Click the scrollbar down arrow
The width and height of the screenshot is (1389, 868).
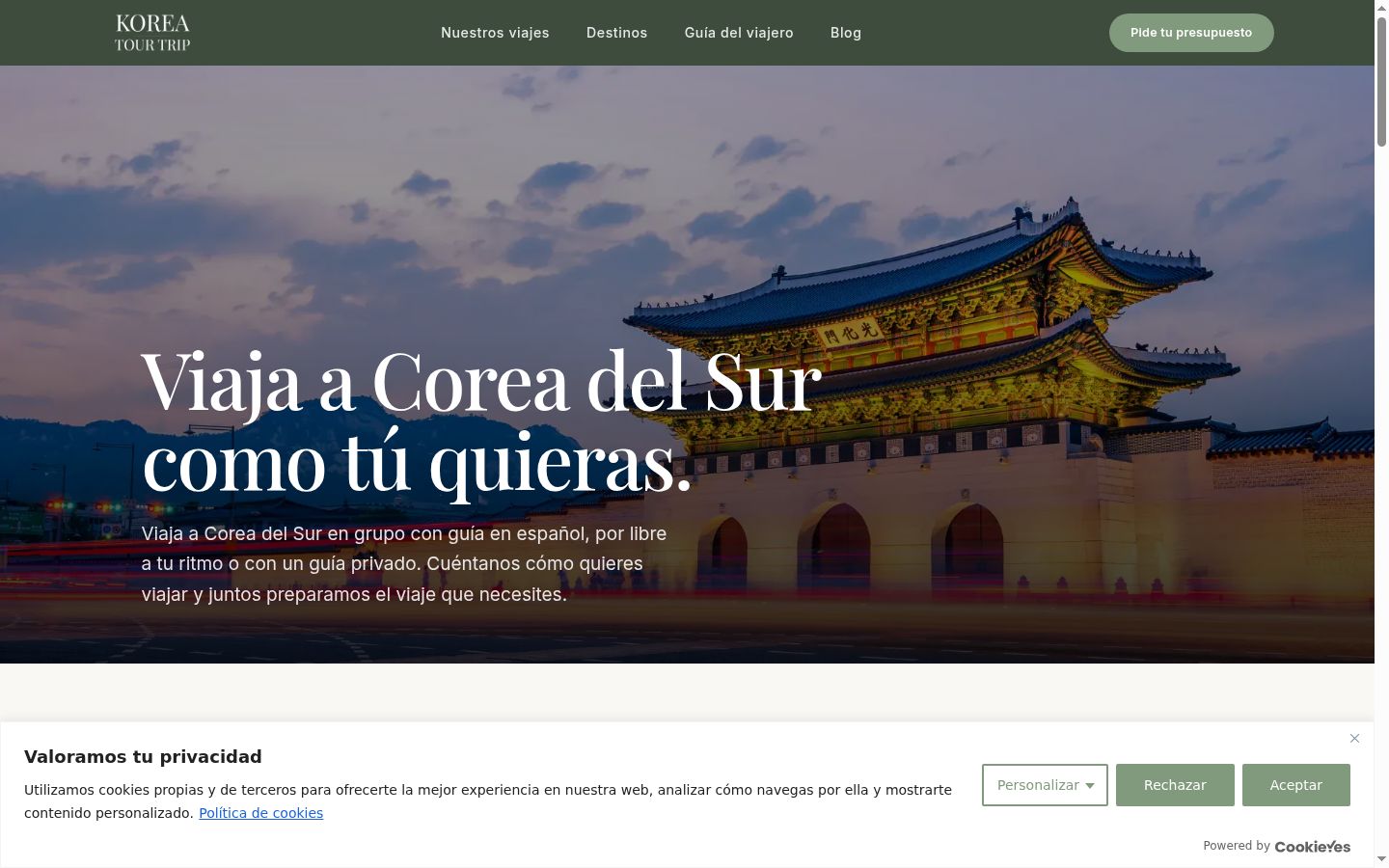[x=1381, y=859]
